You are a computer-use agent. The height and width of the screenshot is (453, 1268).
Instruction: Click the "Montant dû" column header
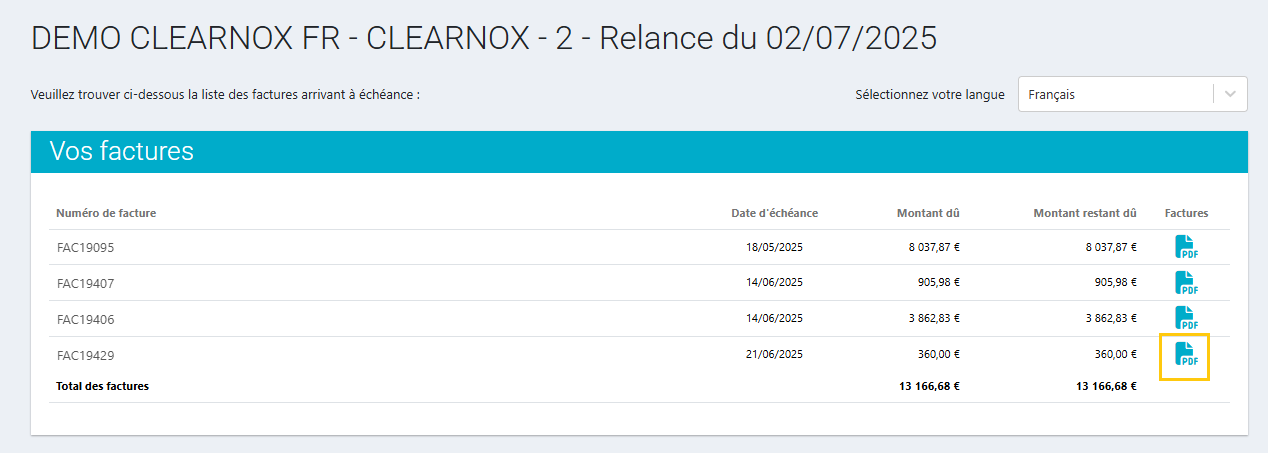pos(928,213)
